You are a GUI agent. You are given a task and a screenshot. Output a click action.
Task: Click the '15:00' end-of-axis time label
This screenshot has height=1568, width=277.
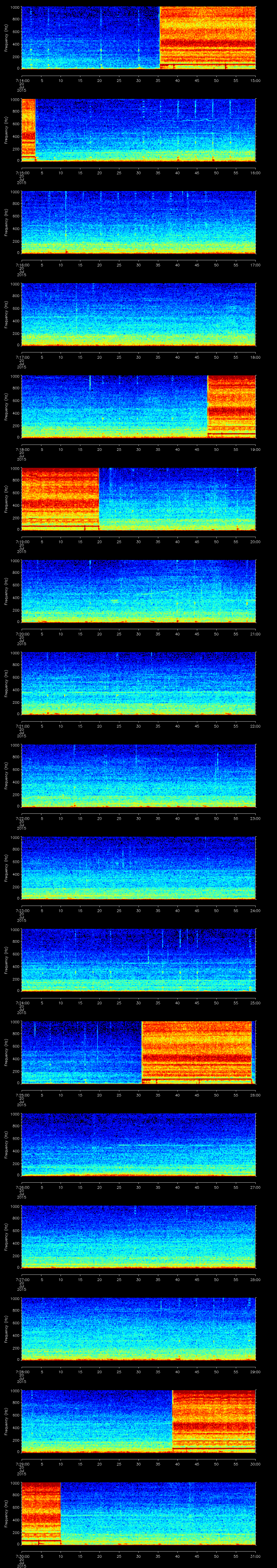255,80
